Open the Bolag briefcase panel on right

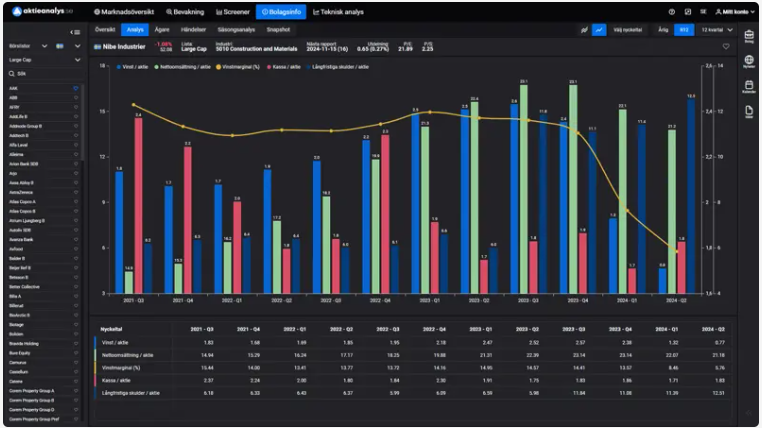pos(749,37)
